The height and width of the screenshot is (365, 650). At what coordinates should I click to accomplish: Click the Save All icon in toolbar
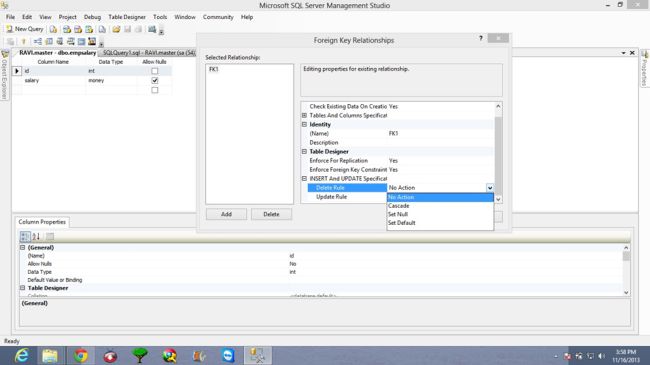(x=138, y=29)
